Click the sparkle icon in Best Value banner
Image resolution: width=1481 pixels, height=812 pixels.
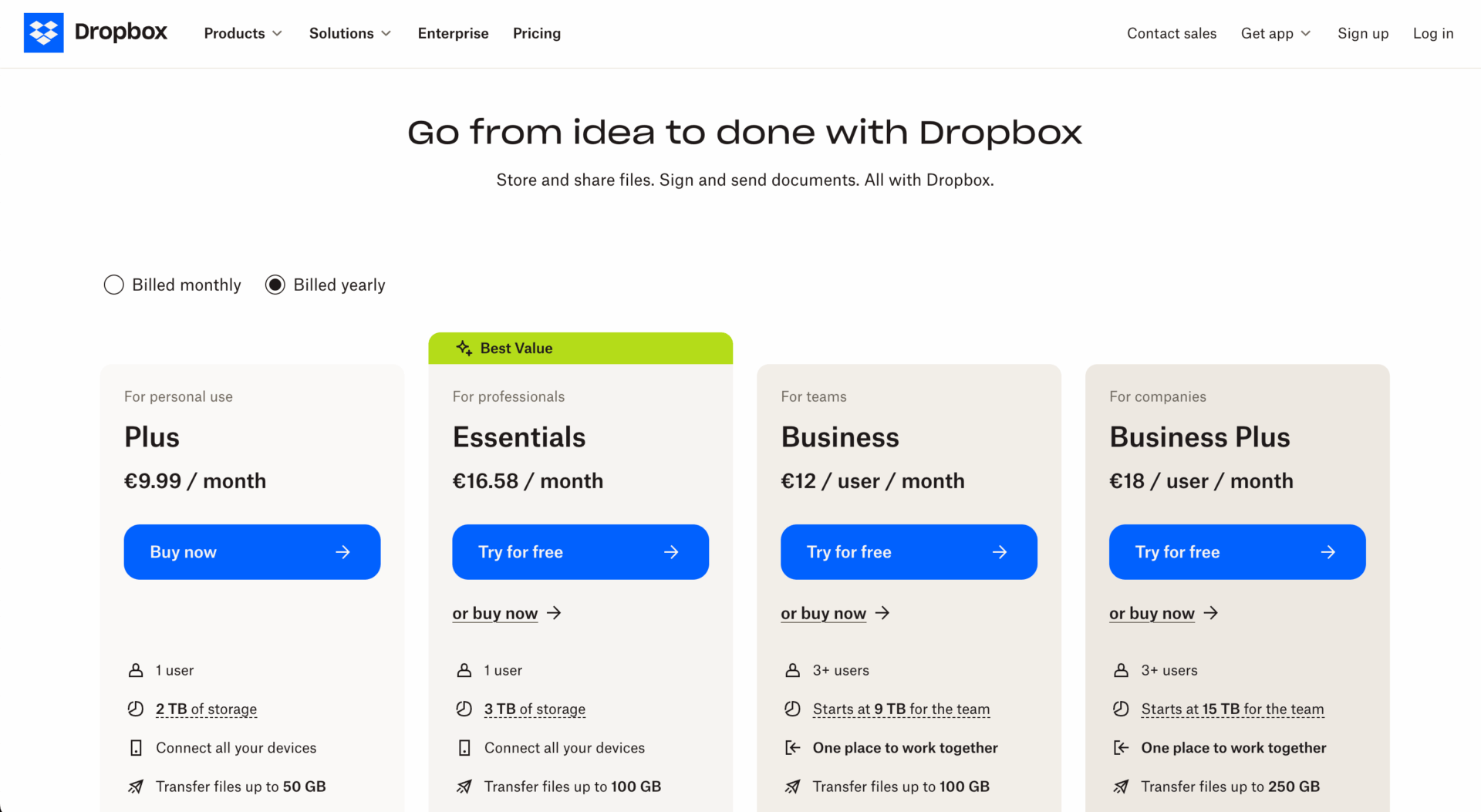point(464,348)
